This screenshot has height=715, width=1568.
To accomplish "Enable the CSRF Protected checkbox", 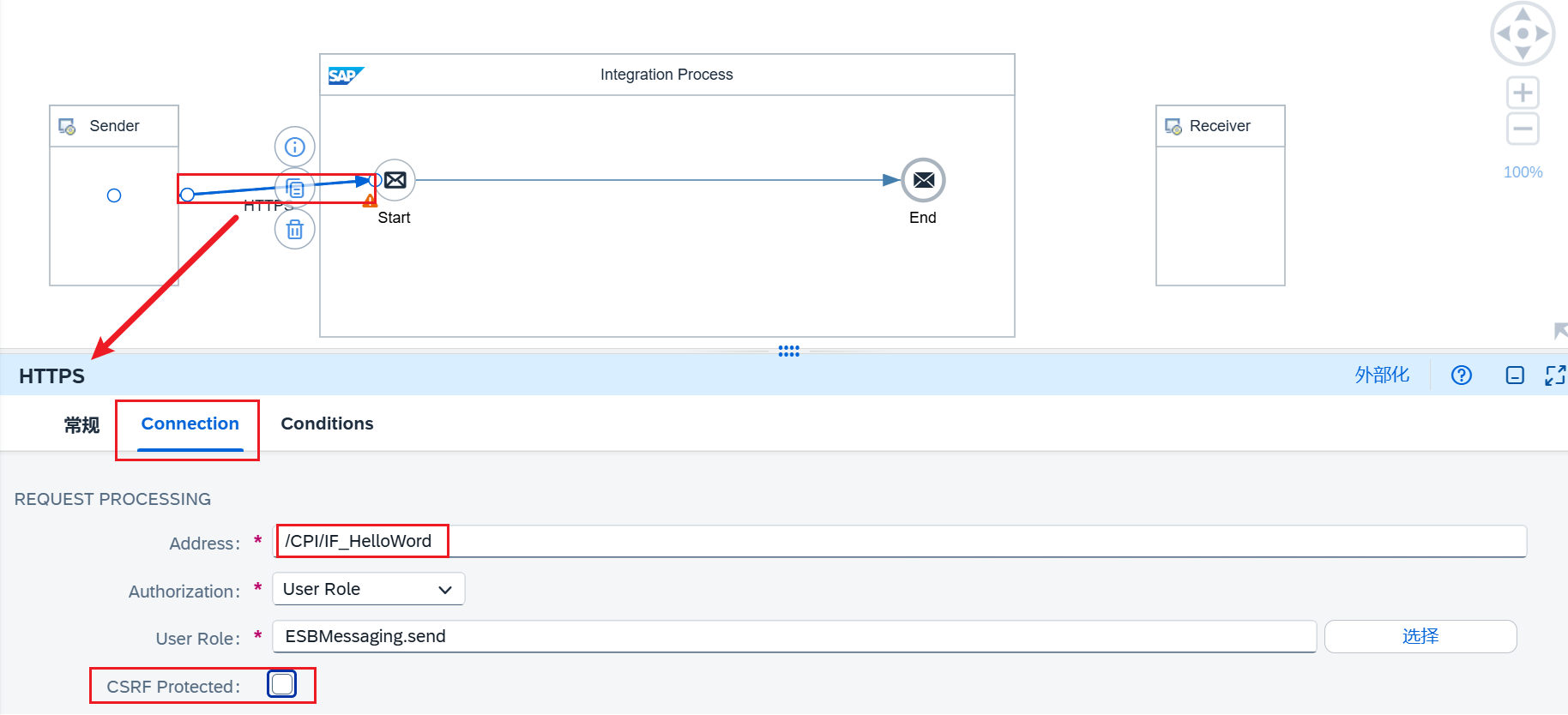I will pos(282,684).
